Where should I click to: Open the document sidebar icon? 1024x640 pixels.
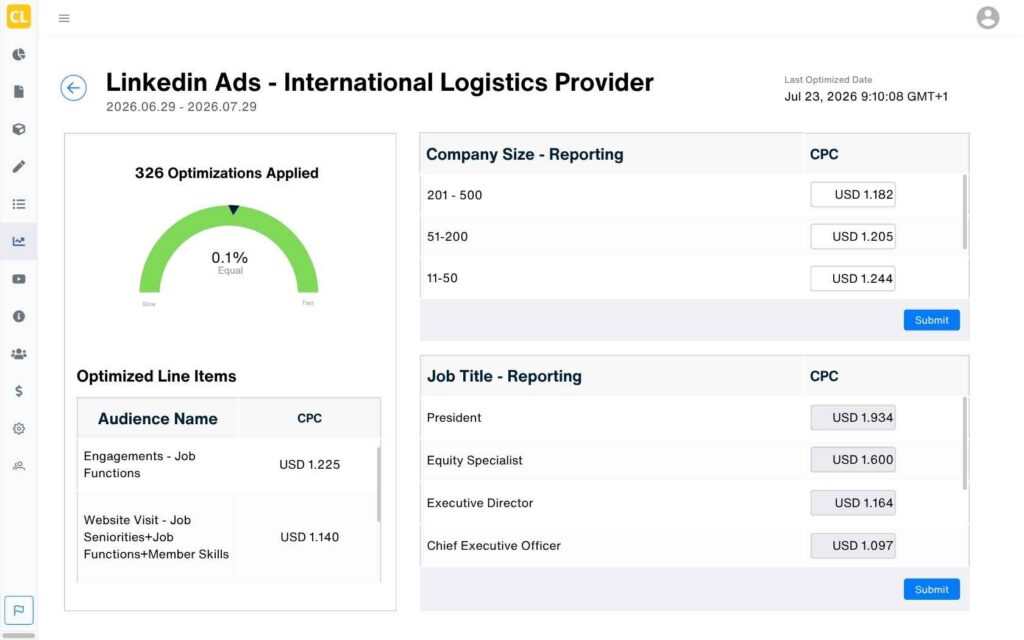19,91
